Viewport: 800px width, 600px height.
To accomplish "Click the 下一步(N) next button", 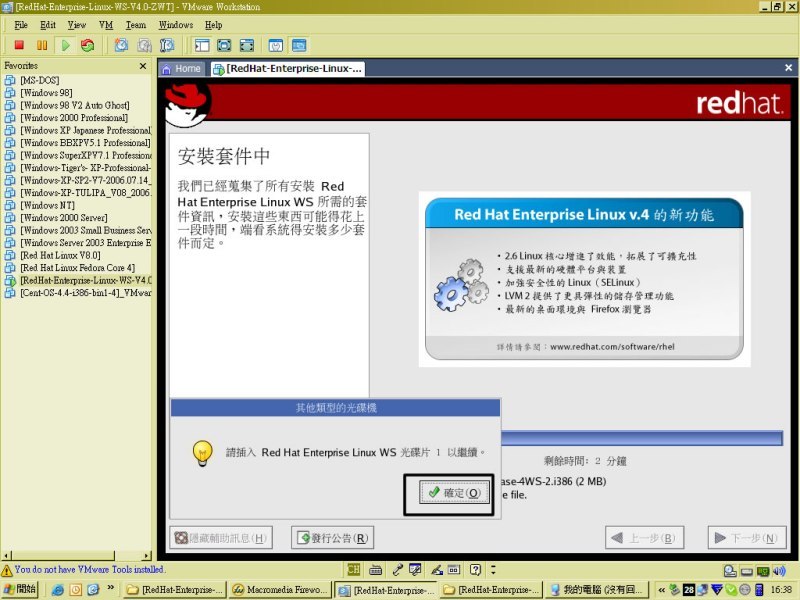I will [747, 538].
